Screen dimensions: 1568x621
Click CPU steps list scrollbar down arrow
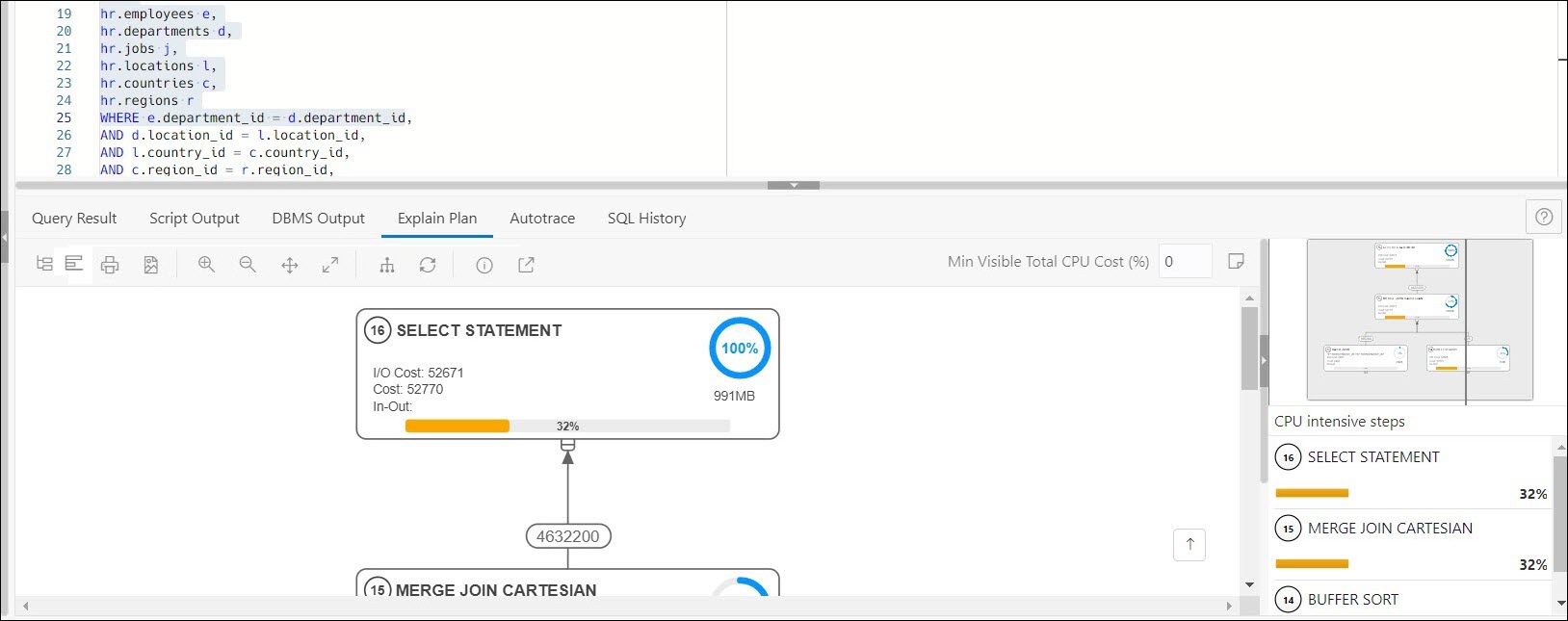click(x=1560, y=603)
